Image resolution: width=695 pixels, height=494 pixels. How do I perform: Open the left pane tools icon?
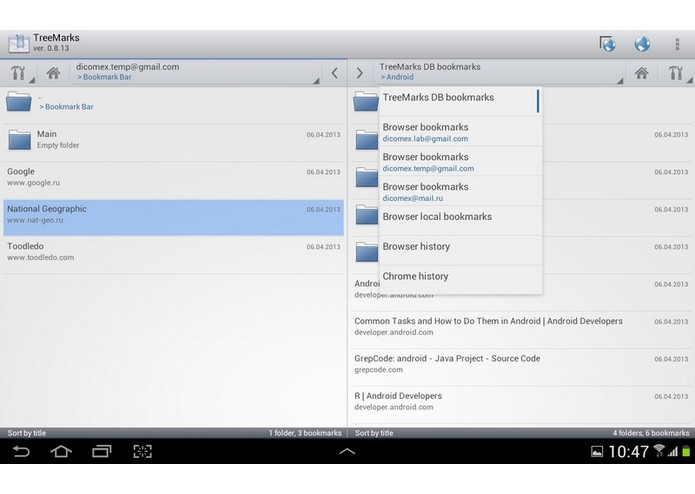(18, 72)
